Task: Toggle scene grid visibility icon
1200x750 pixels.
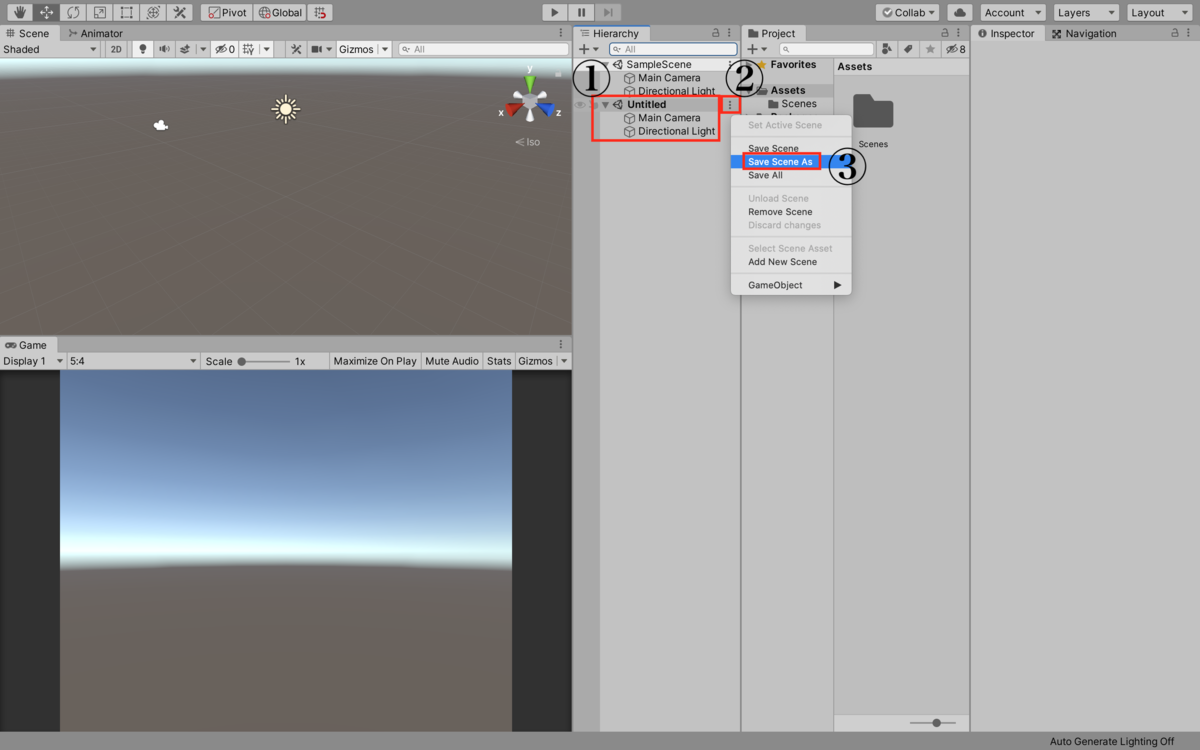Action: (249, 49)
